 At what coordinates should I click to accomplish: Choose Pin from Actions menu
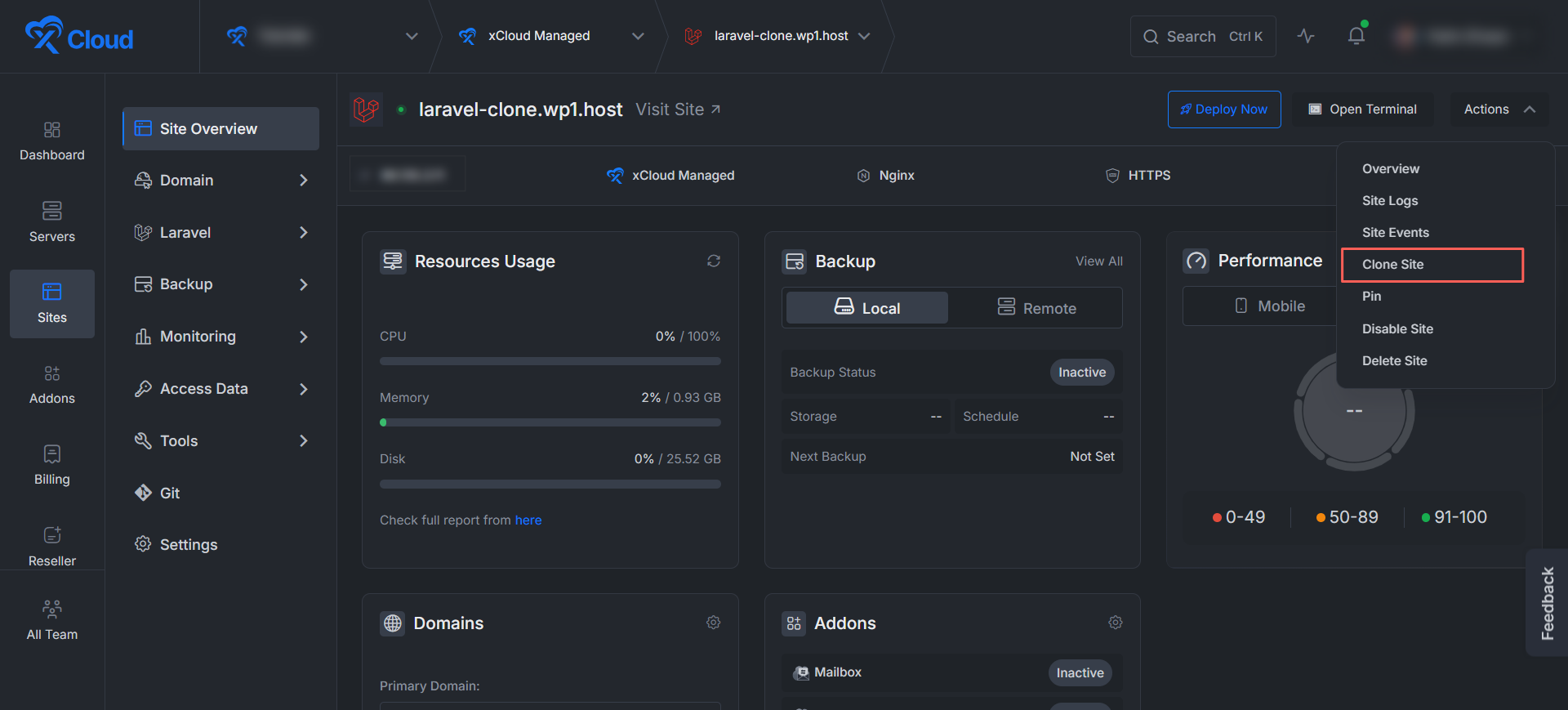[1372, 297]
